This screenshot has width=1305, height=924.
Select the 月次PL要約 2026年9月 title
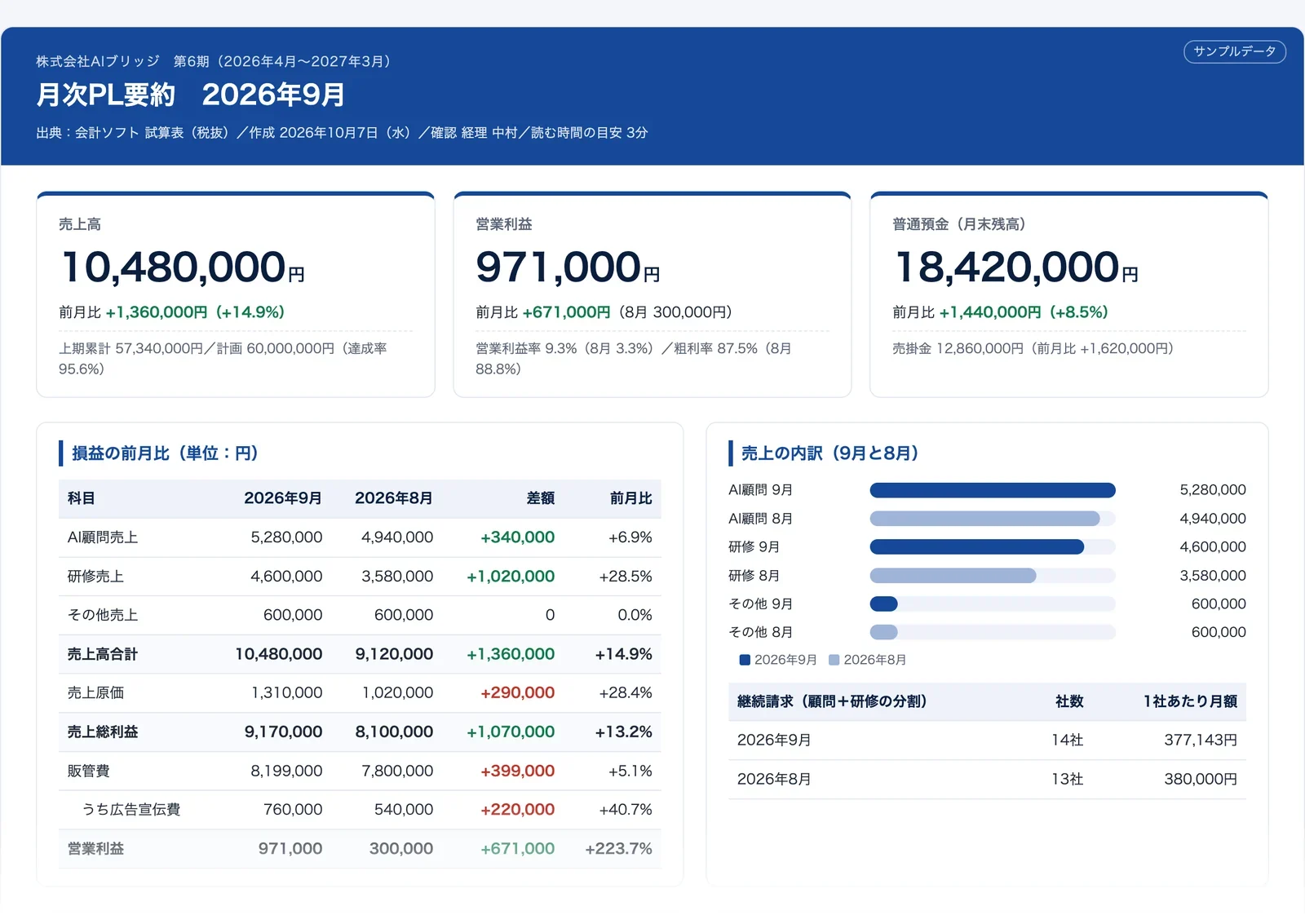[x=190, y=95]
